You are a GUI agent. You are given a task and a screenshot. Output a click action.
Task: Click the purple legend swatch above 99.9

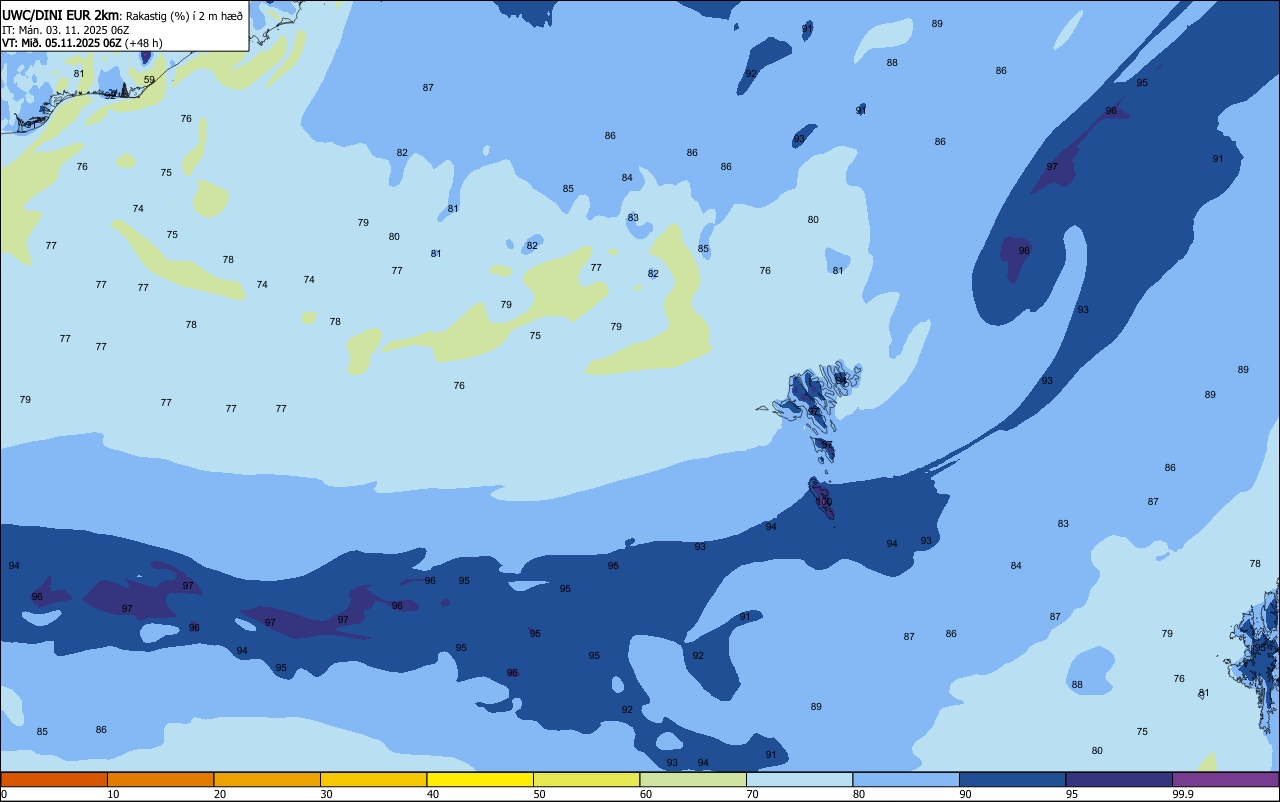click(1225, 780)
